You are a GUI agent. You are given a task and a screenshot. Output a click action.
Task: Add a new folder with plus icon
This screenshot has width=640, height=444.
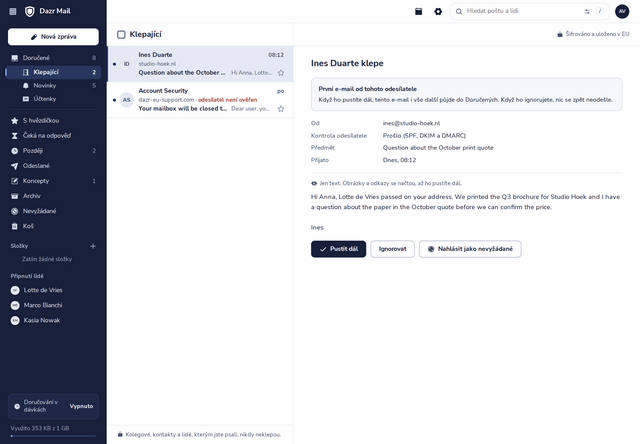93,246
